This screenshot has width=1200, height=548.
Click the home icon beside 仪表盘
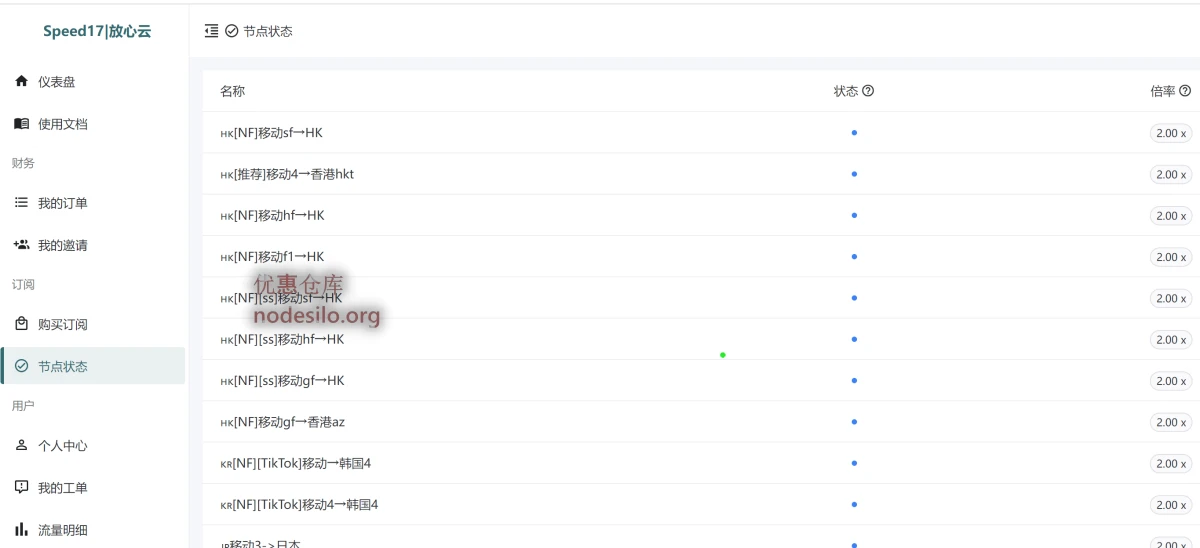21,81
